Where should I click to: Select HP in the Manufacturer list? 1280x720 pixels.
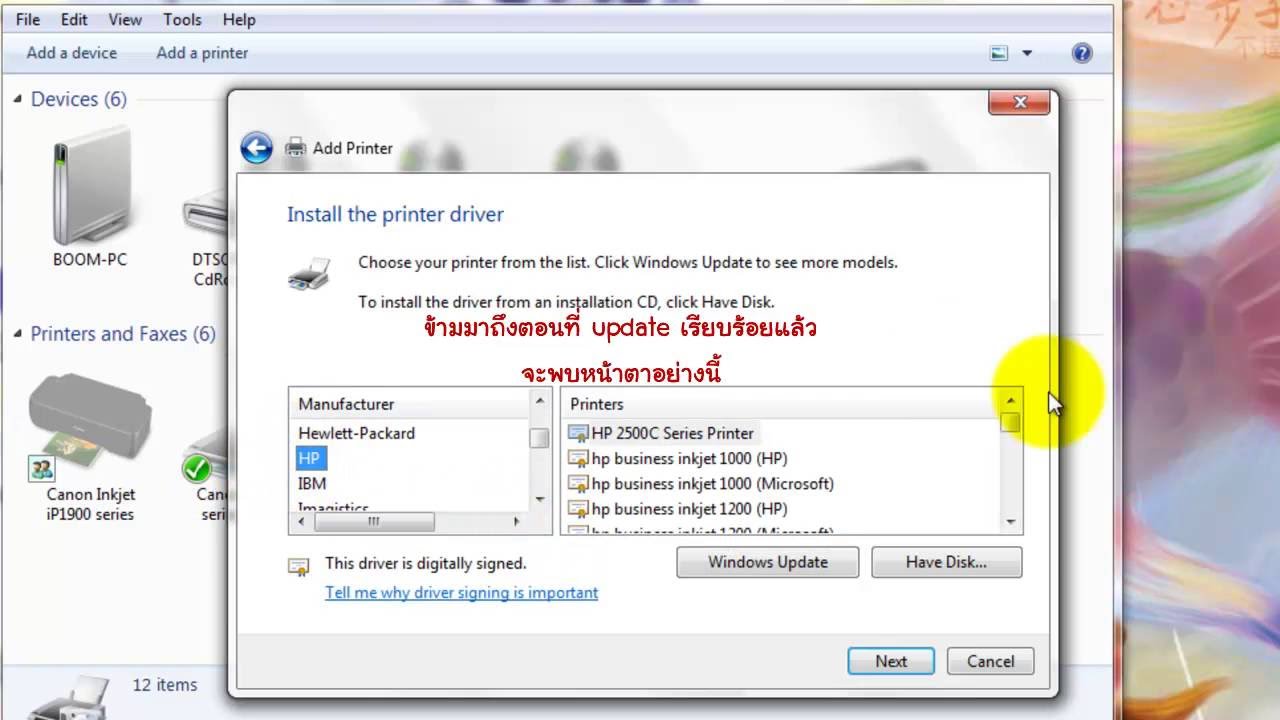pyautogui.click(x=309, y=458)
